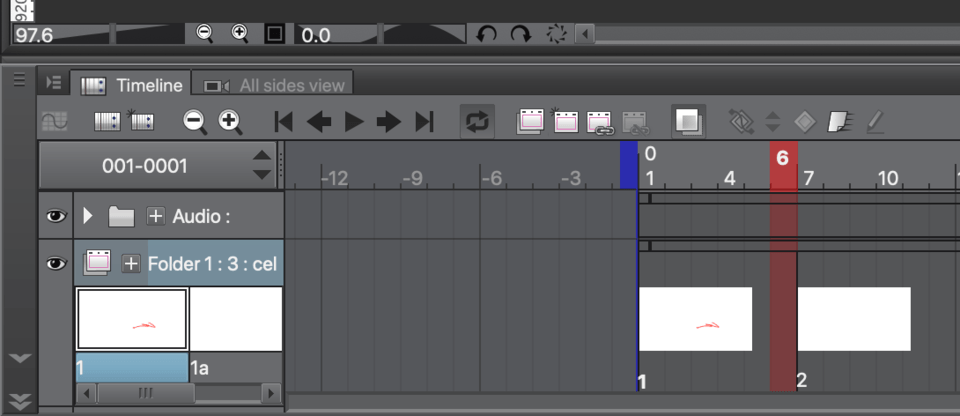Hide the Audio folder with eye icon
This screenshot has width=960, height=416.
(56, 216)
